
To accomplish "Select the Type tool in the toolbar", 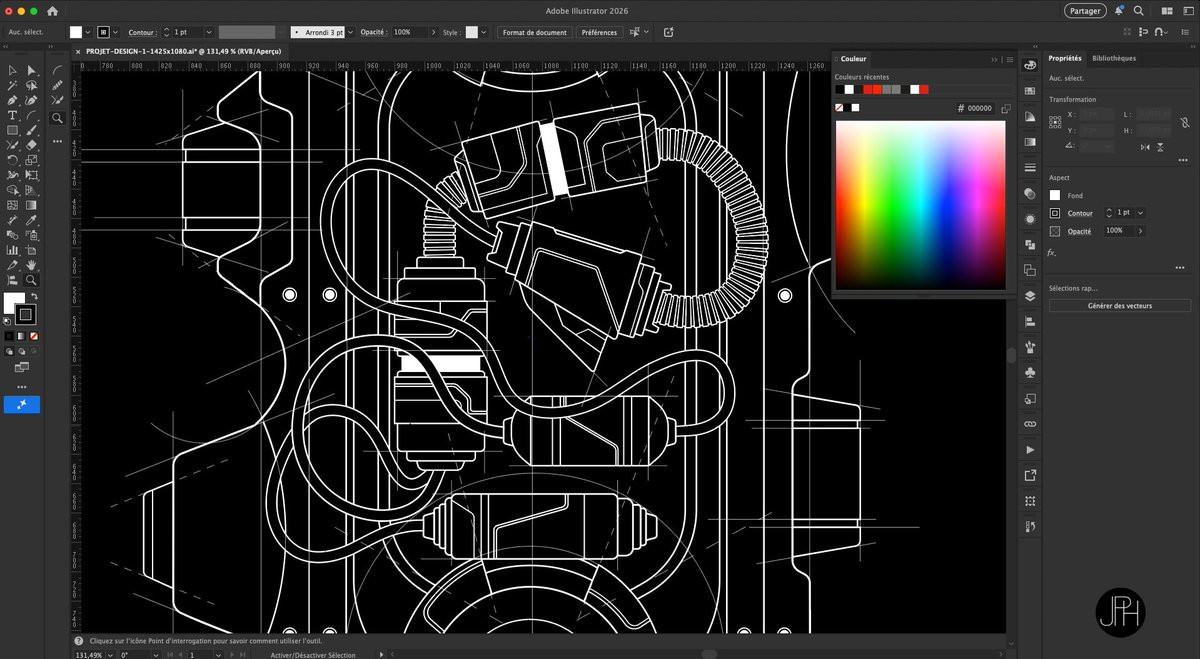I will pyautogui.click(x=12, y=116).
